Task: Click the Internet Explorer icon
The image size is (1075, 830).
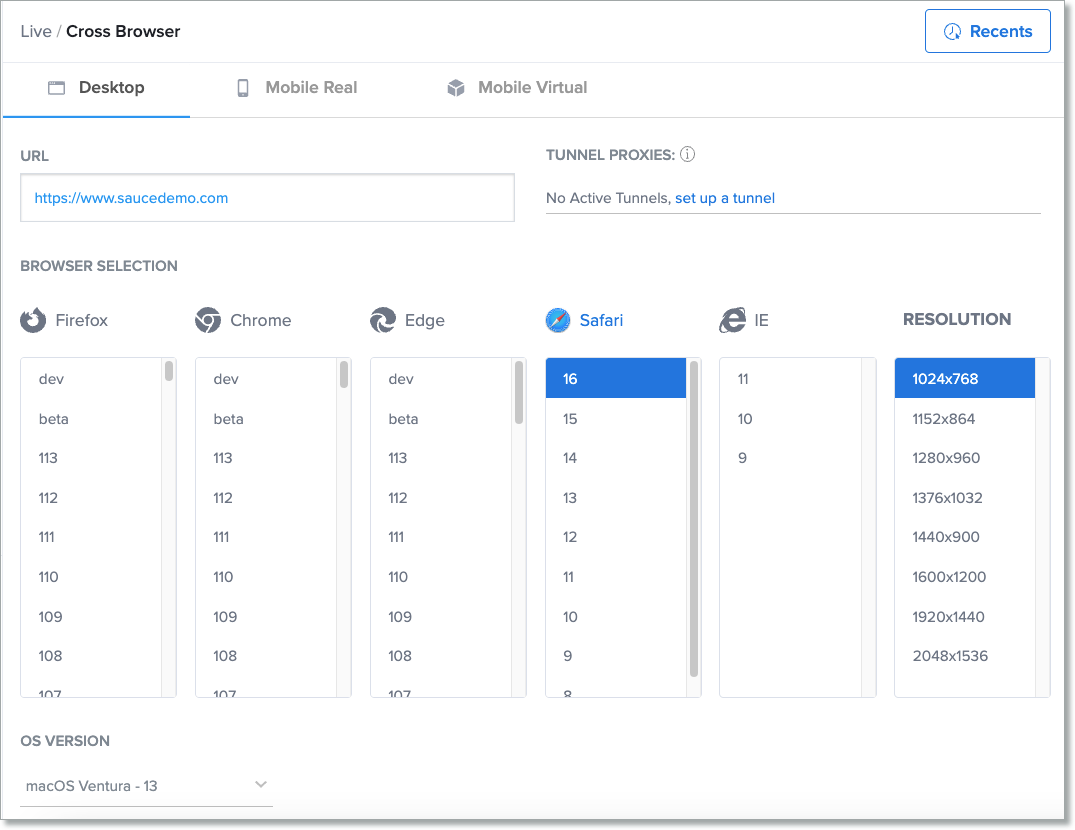Action: pyautogui.click(x=732, y=320)
